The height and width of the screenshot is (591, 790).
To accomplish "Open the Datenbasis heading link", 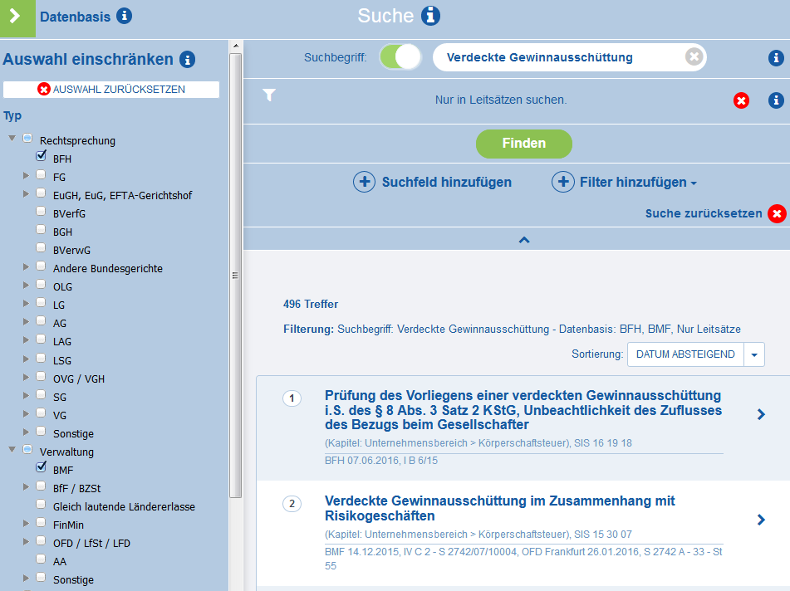I will tap(75, 17).
